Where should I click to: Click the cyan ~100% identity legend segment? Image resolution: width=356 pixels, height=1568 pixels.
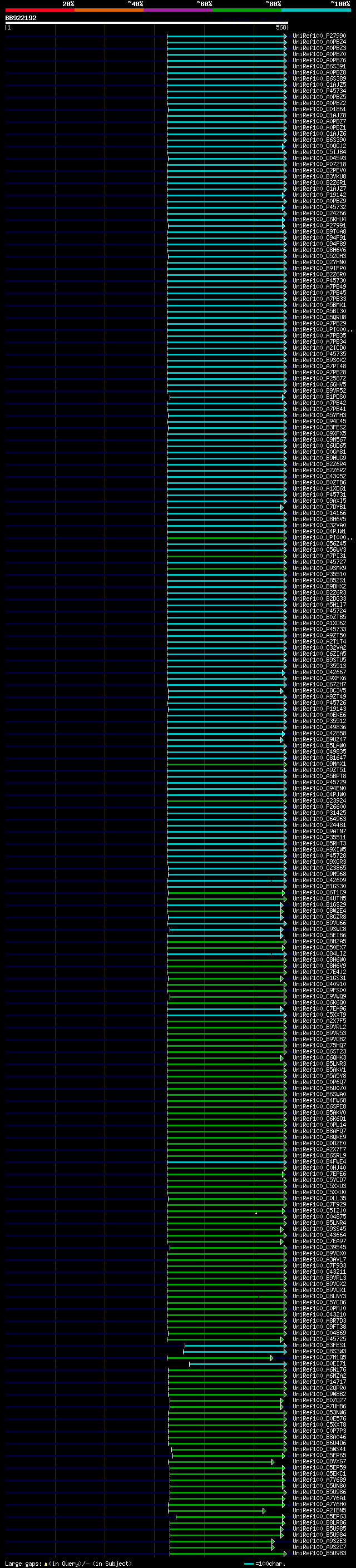(317, 10)
